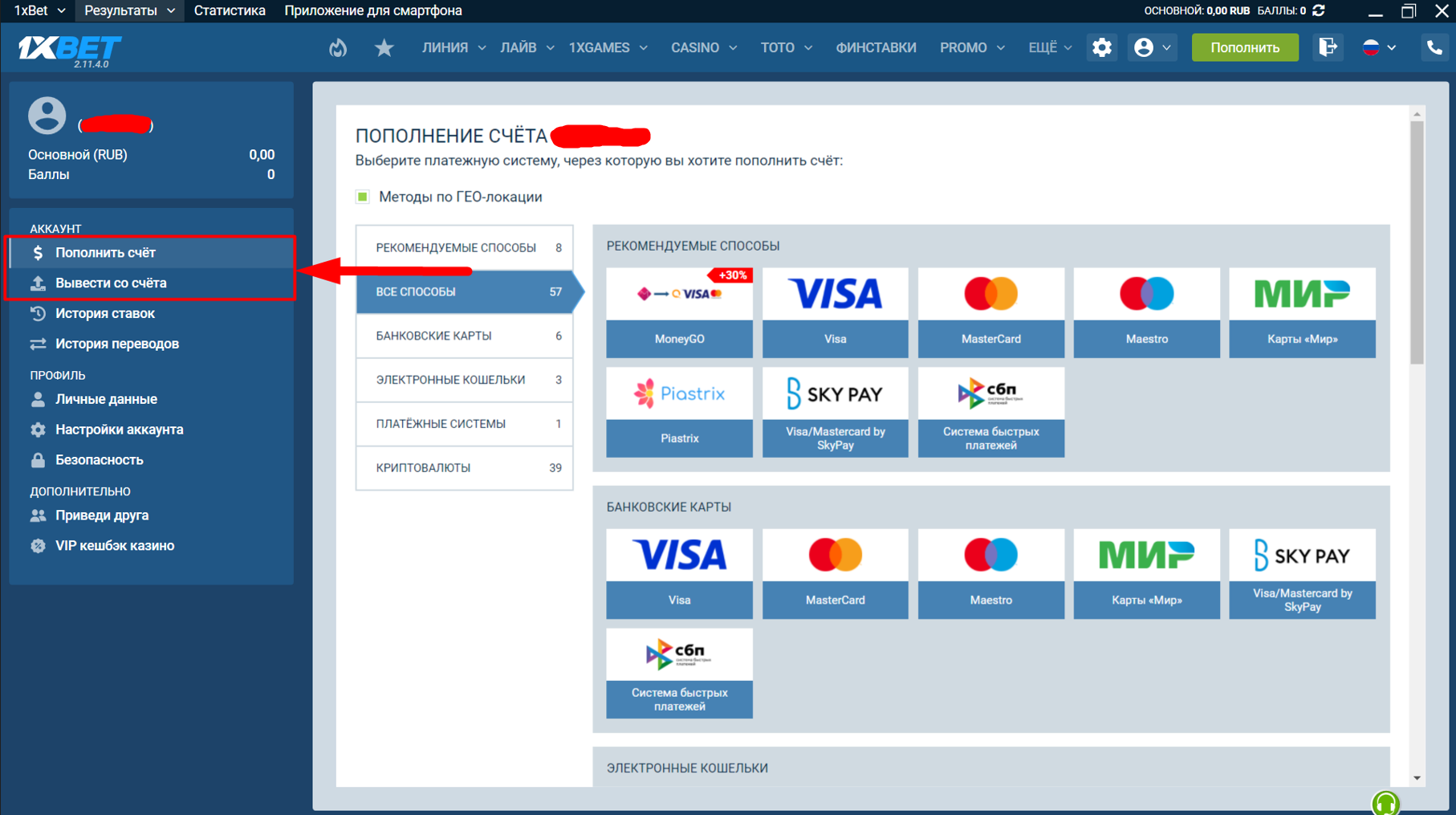This screenshot has width=1456, height=815.
Task: Select the Piastrix payment method tile
Action: tap(679, 412)
